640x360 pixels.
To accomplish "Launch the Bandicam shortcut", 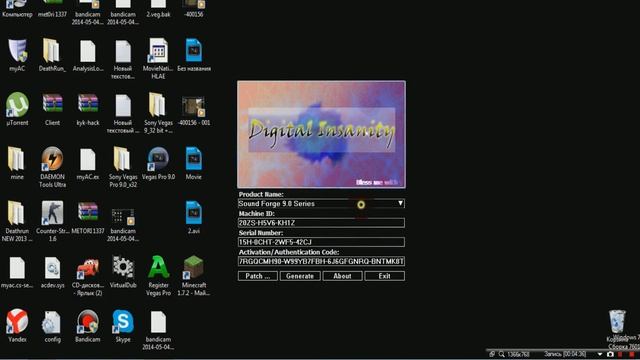I will pos(87,322).
